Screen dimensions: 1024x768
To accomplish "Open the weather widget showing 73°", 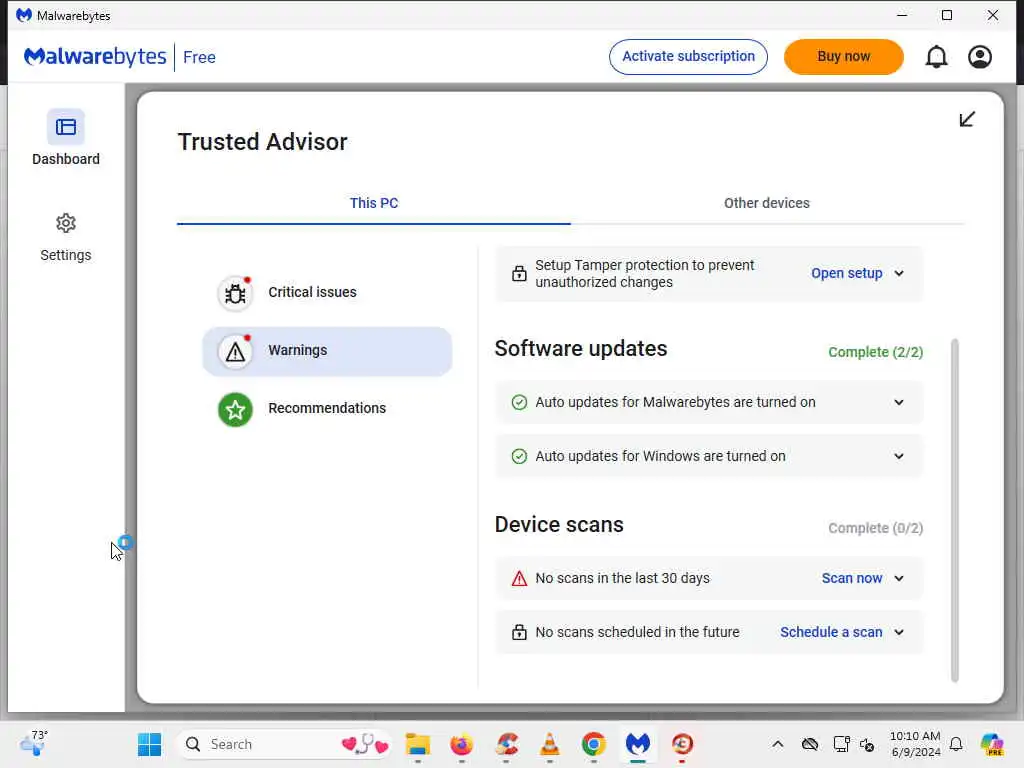I will (34, 743).
